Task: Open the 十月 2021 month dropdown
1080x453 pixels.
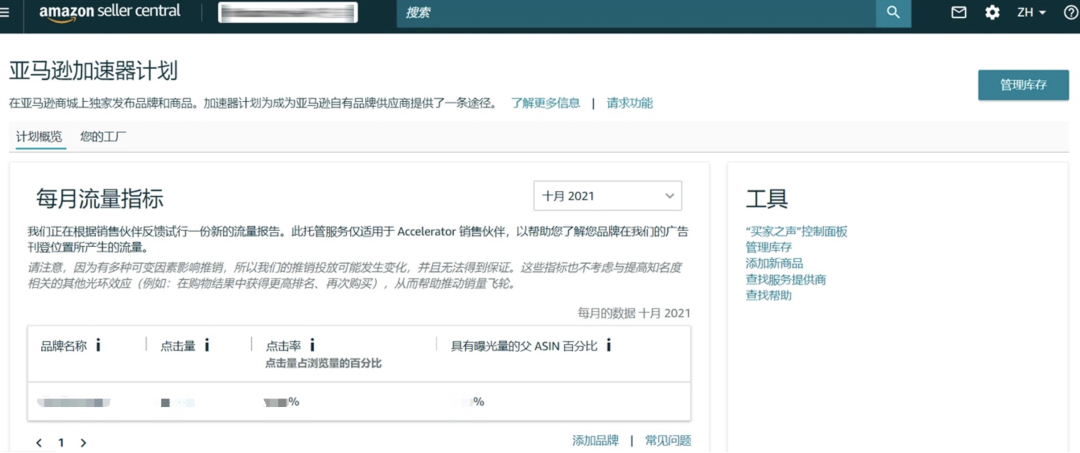Action: click(608, 196)
